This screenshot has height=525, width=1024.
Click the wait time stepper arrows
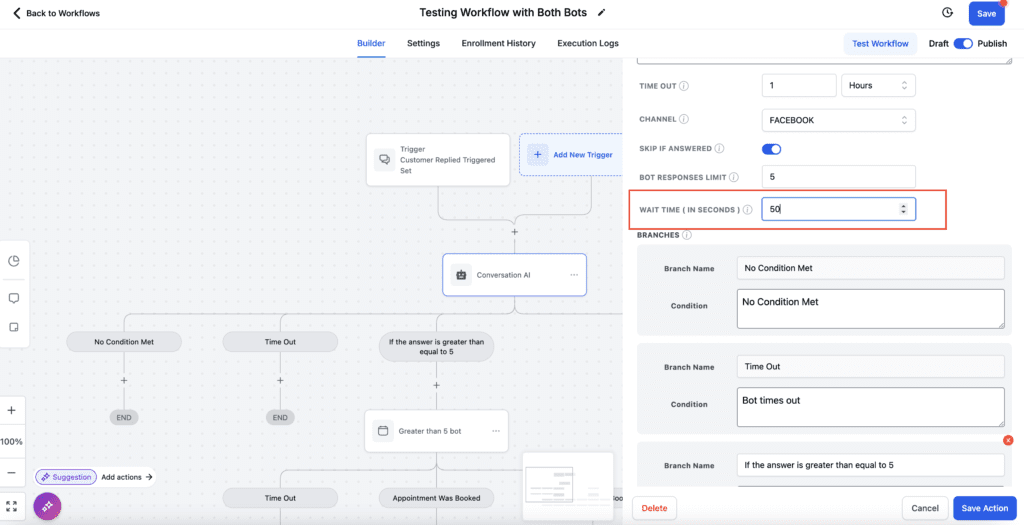[904, 209]
